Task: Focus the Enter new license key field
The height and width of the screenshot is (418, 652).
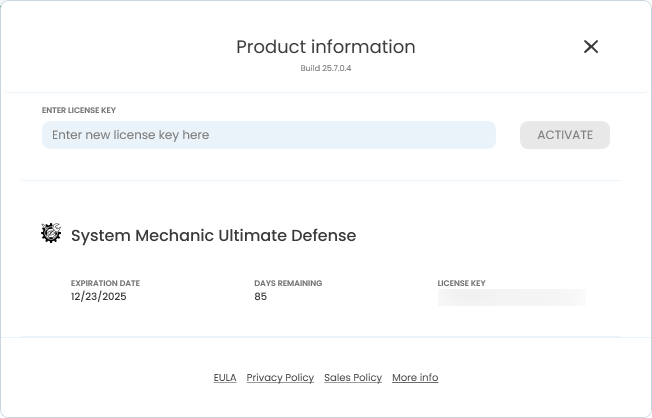Action: pyautogui.click(x=268, y=135)
